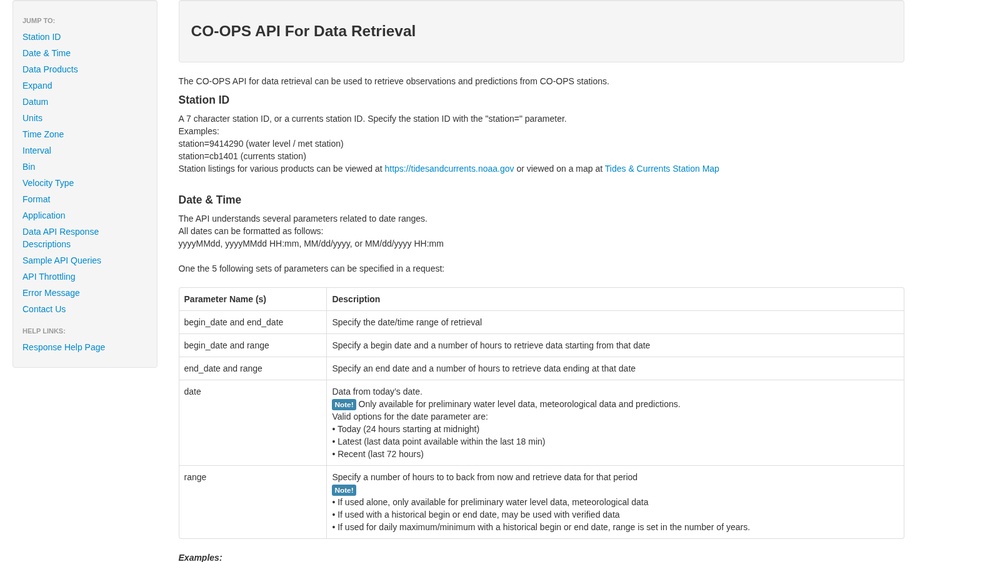
Task: Click 'station=9414290 (water level / met station)' text
Action: (x=261, y=144)
